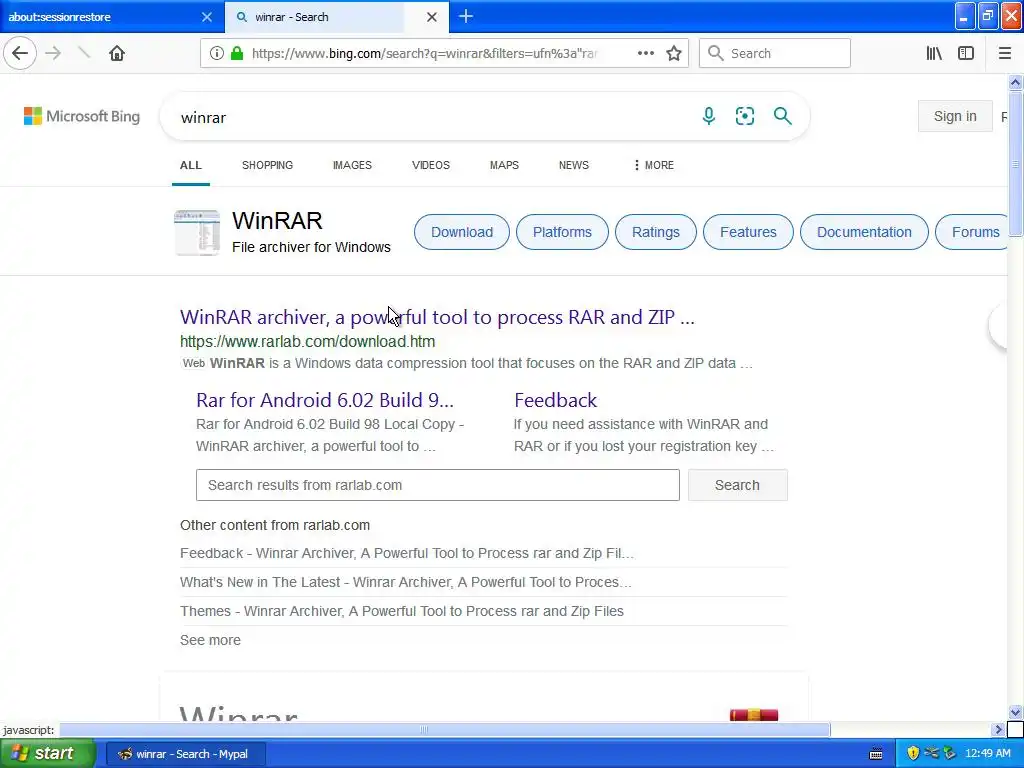Screen dimensions: 1024x768
Task: Click the network connection tray icon
Action: (x=931, y=754)
